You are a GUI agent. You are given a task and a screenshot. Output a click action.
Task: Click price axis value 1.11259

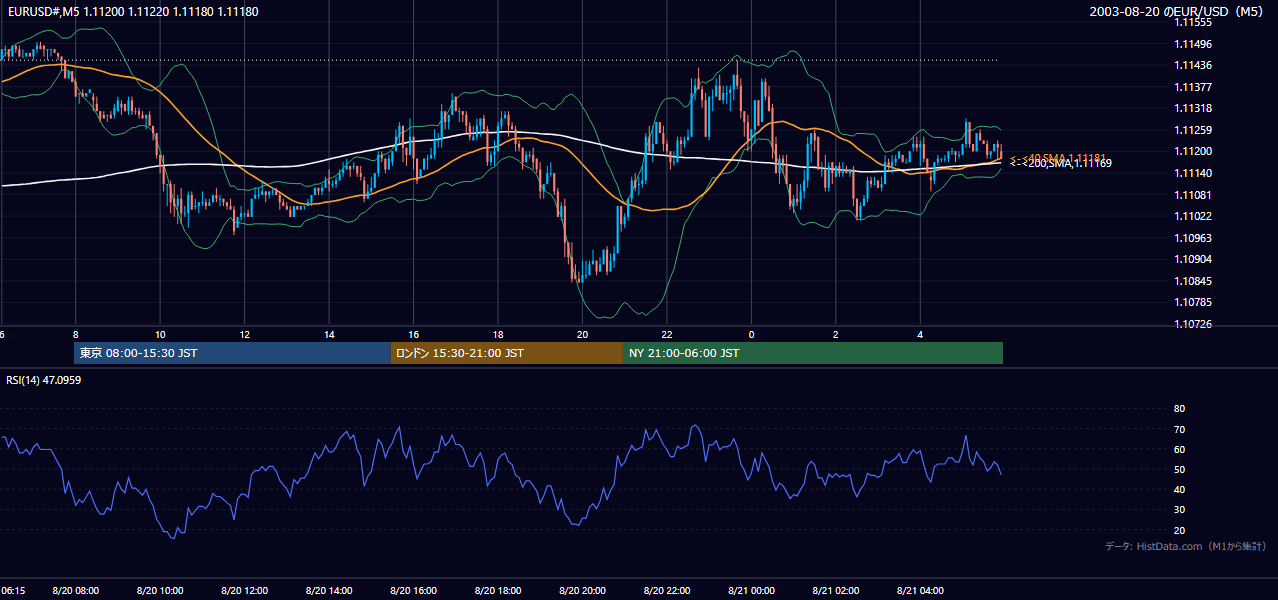[x=1193, y=130]
